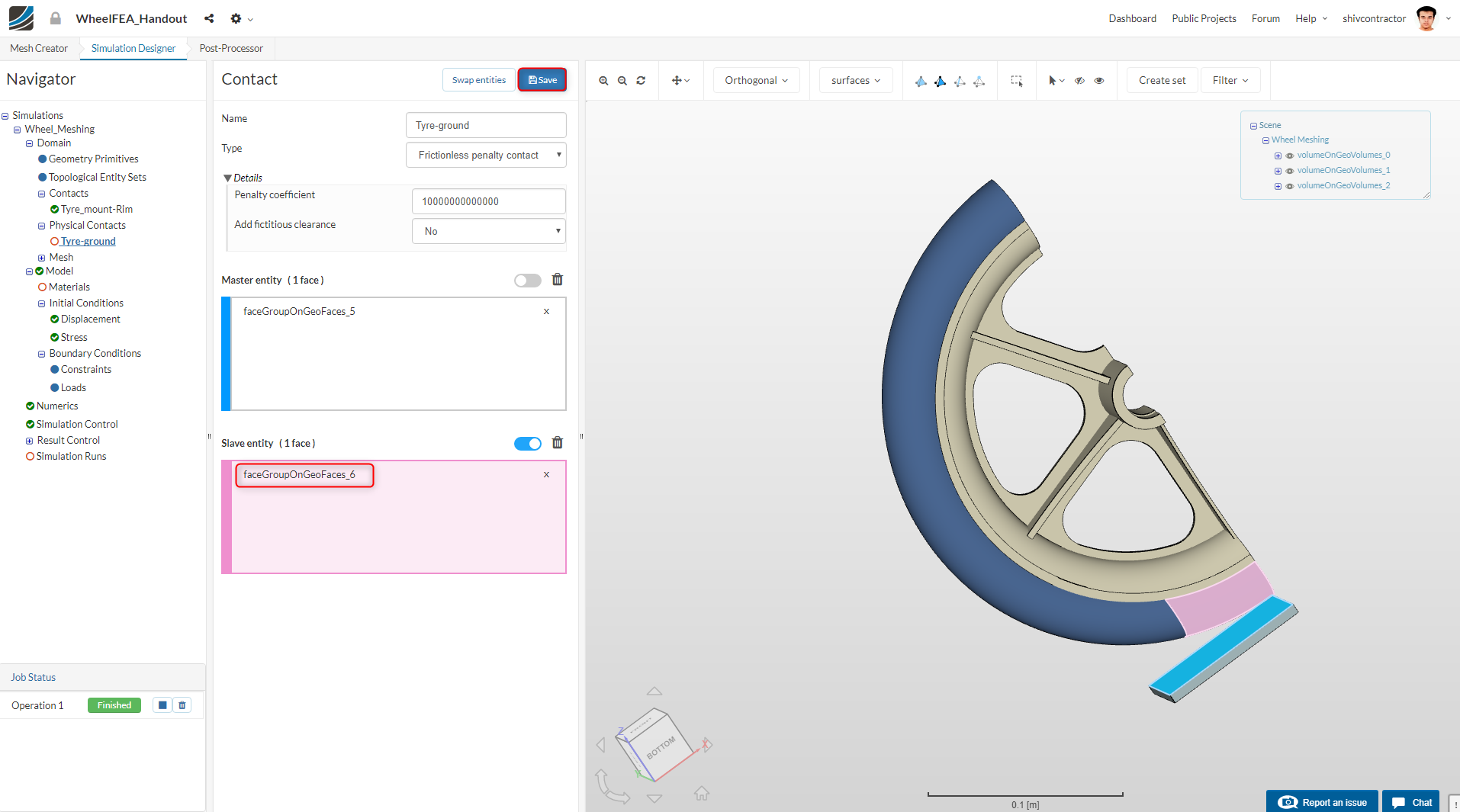The image size is (1460, 812).
Task: Turn off the Slave entity selection switch
Action: tap(527, 444)
